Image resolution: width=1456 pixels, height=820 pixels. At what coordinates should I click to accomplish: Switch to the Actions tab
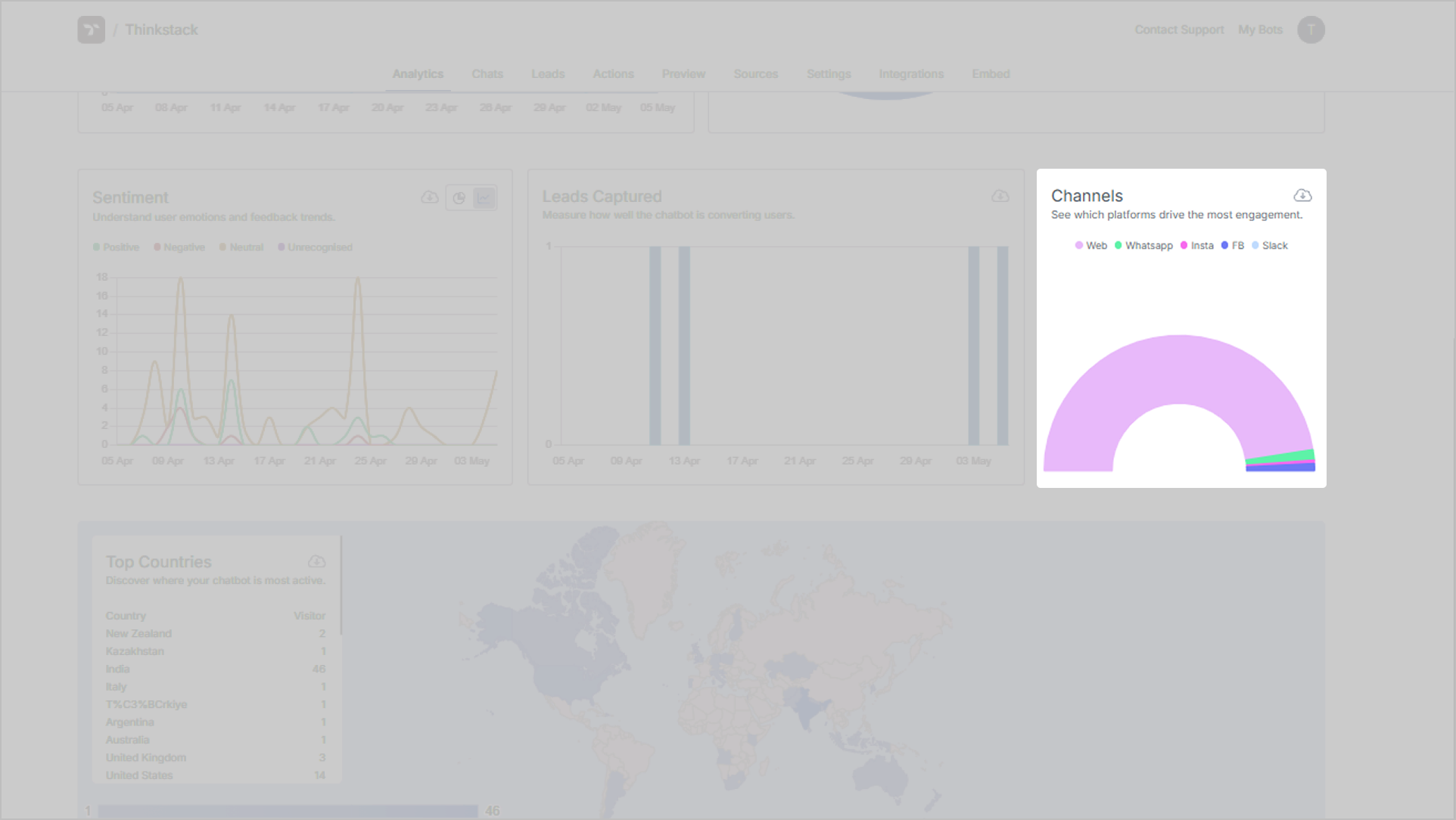point(613,74)
